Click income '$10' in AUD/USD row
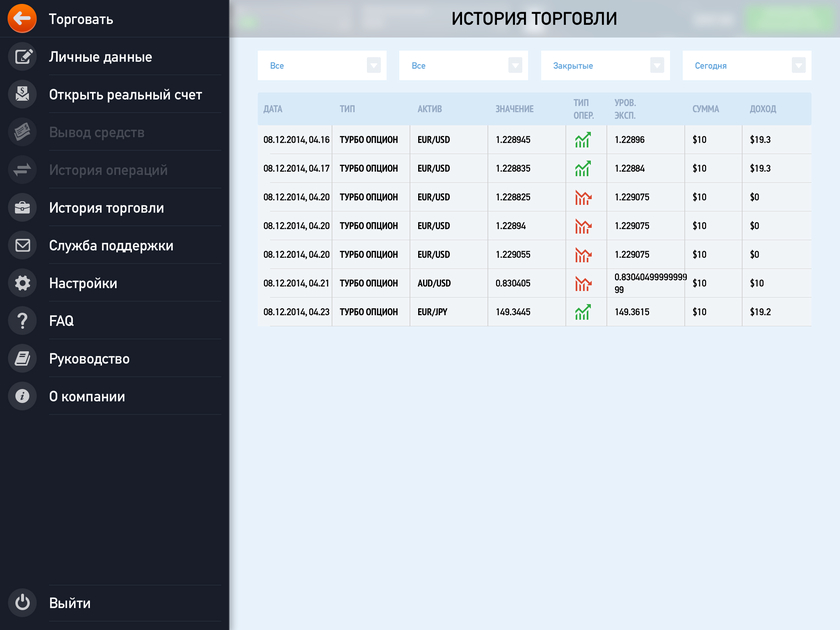 click(x=756, y=283)
